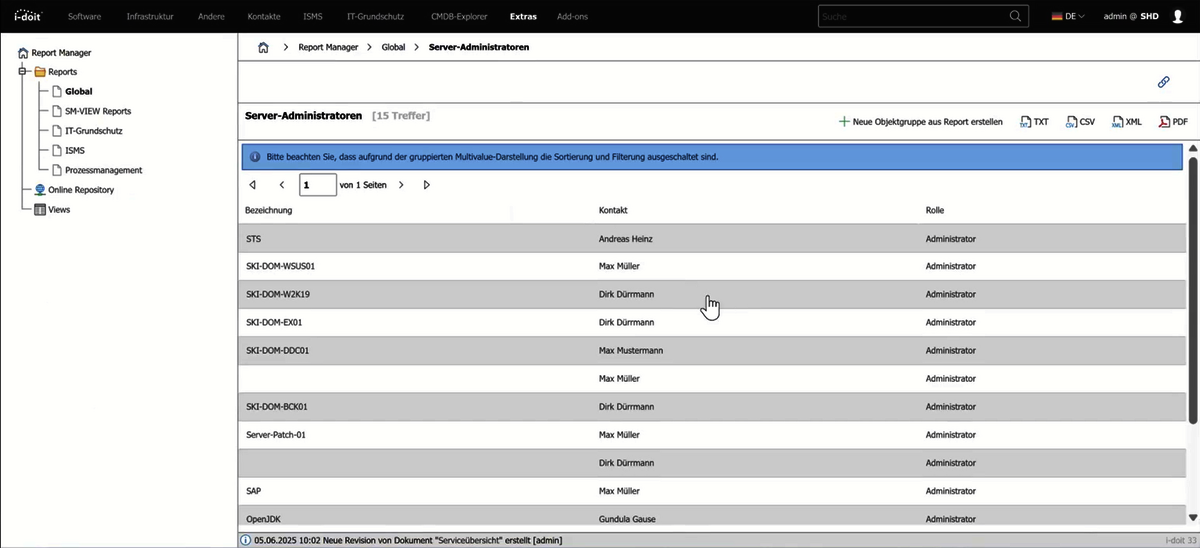Export report as CSV
This screenshot has width=1200, height=548.
coord(1081,122)
